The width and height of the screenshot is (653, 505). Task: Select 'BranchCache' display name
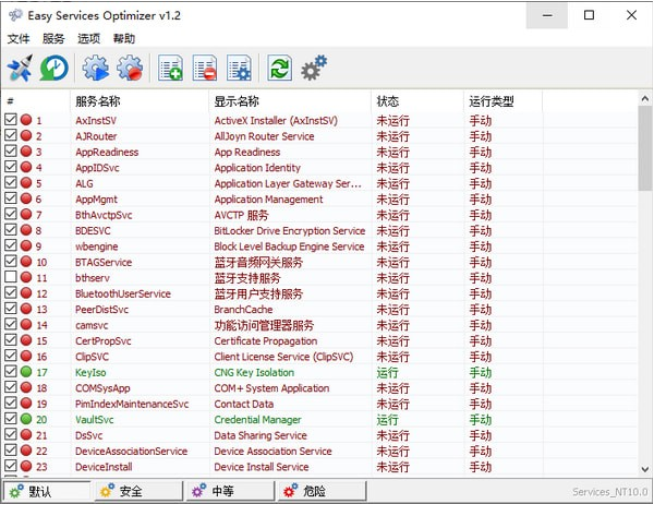(x=243, y=310)
